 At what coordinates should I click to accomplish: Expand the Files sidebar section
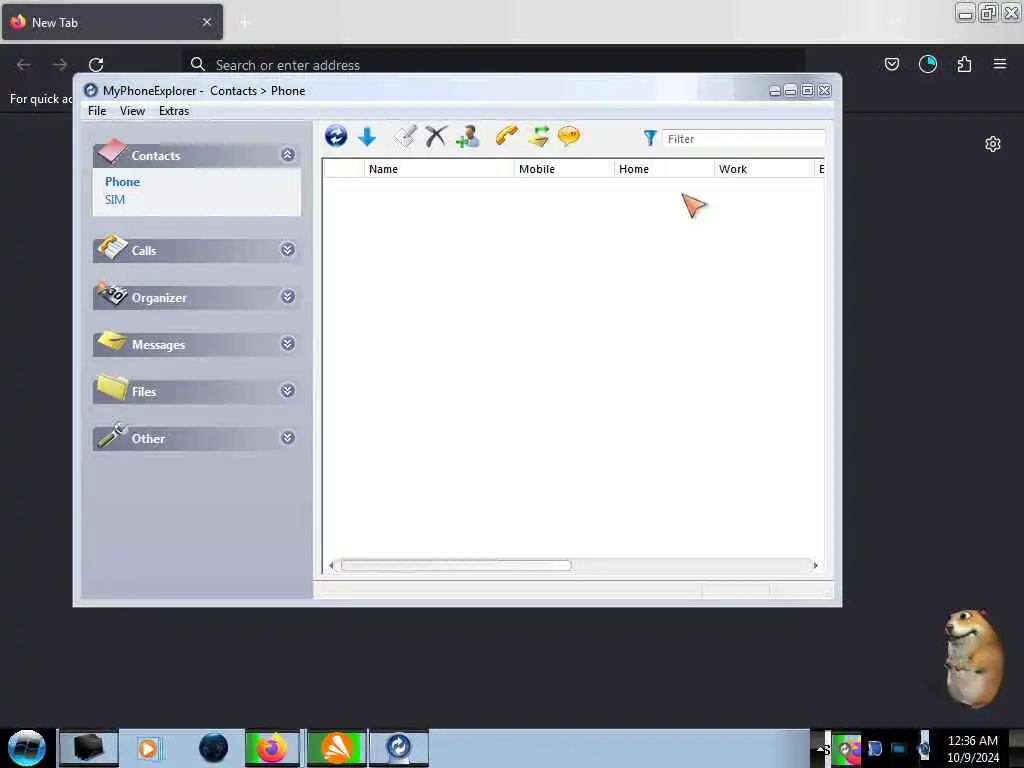pyautogui.click(x=287, y=391)
